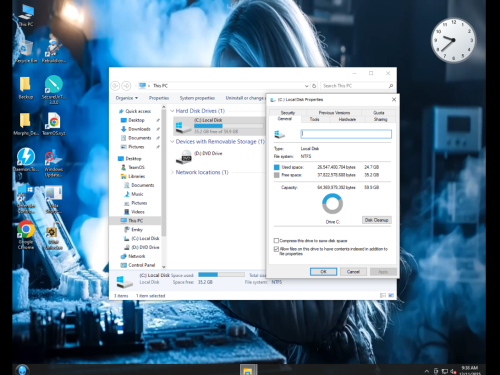Select the Daemon Tools lightning icon

[x=26, y=160]
